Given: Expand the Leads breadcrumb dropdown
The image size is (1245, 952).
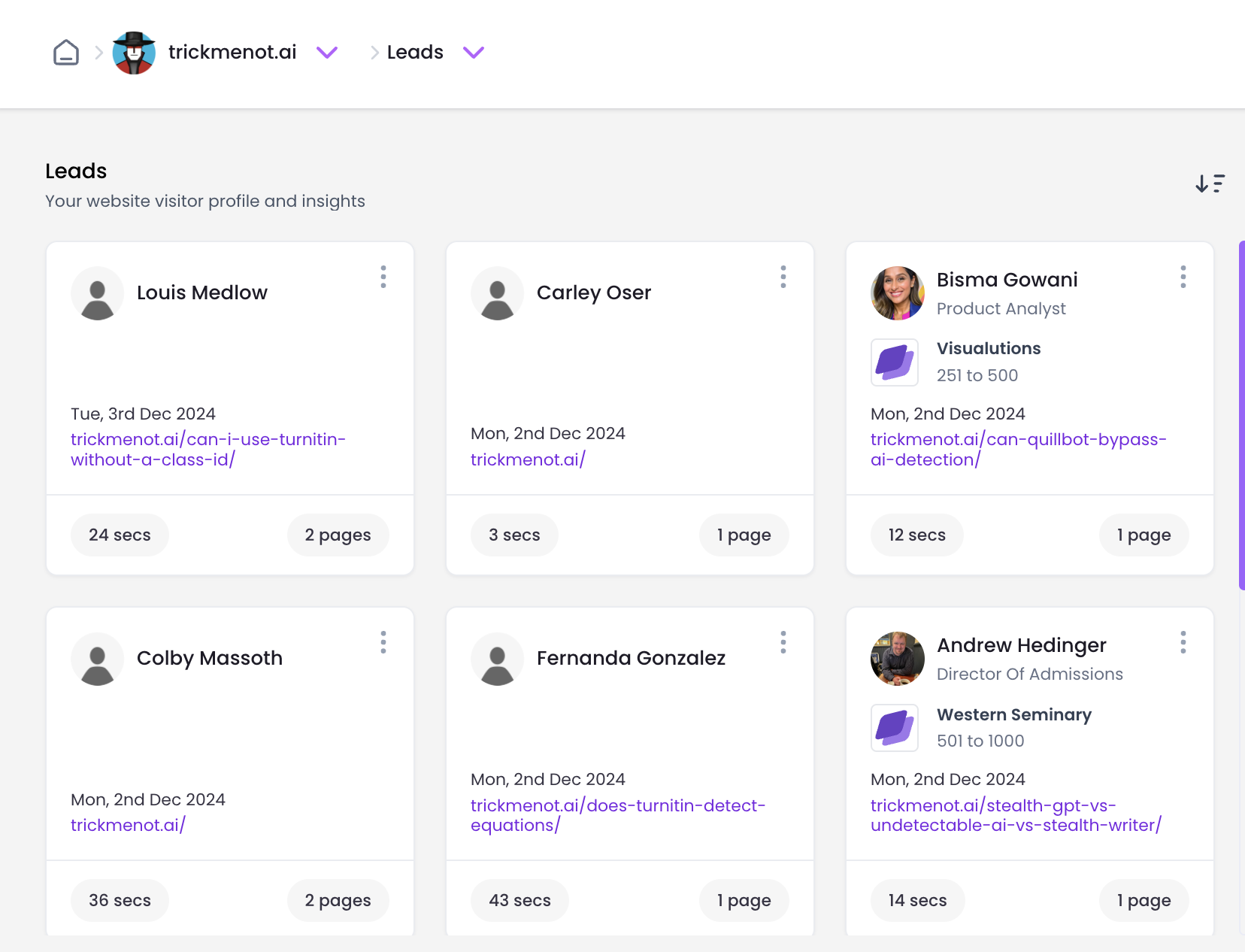Looking at the screenshot, I should pyautogui.click(x=474, y=53).
